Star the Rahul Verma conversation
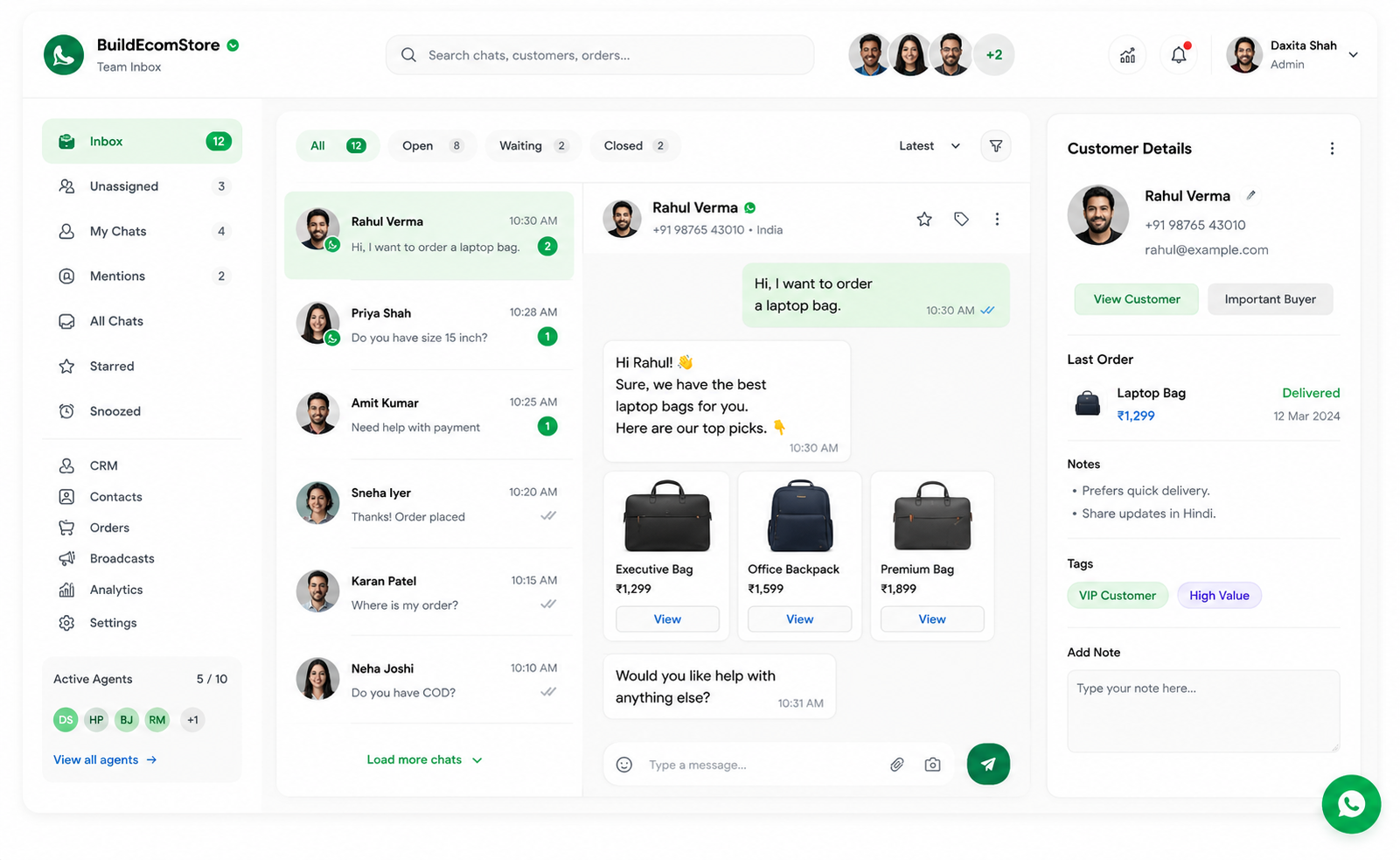 pos(924,219)
